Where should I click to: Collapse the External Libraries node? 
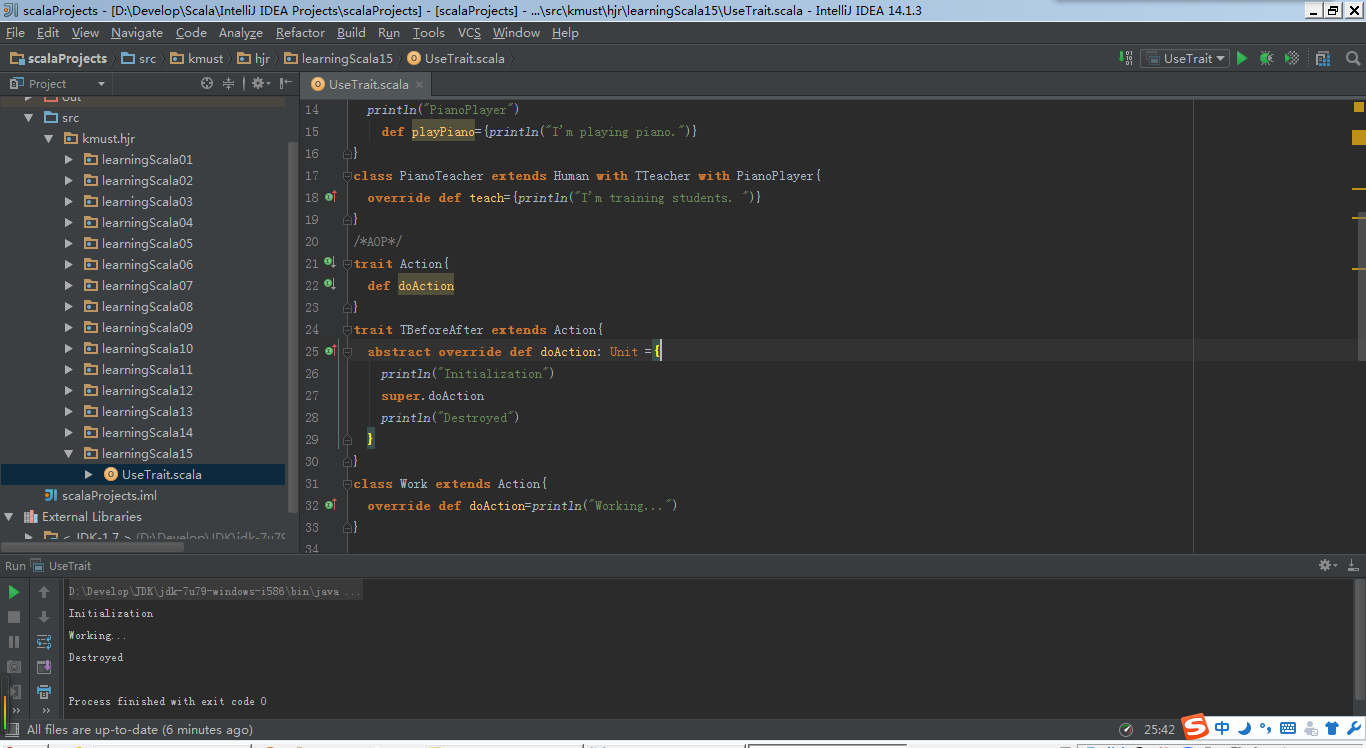(x=8, y=517)
